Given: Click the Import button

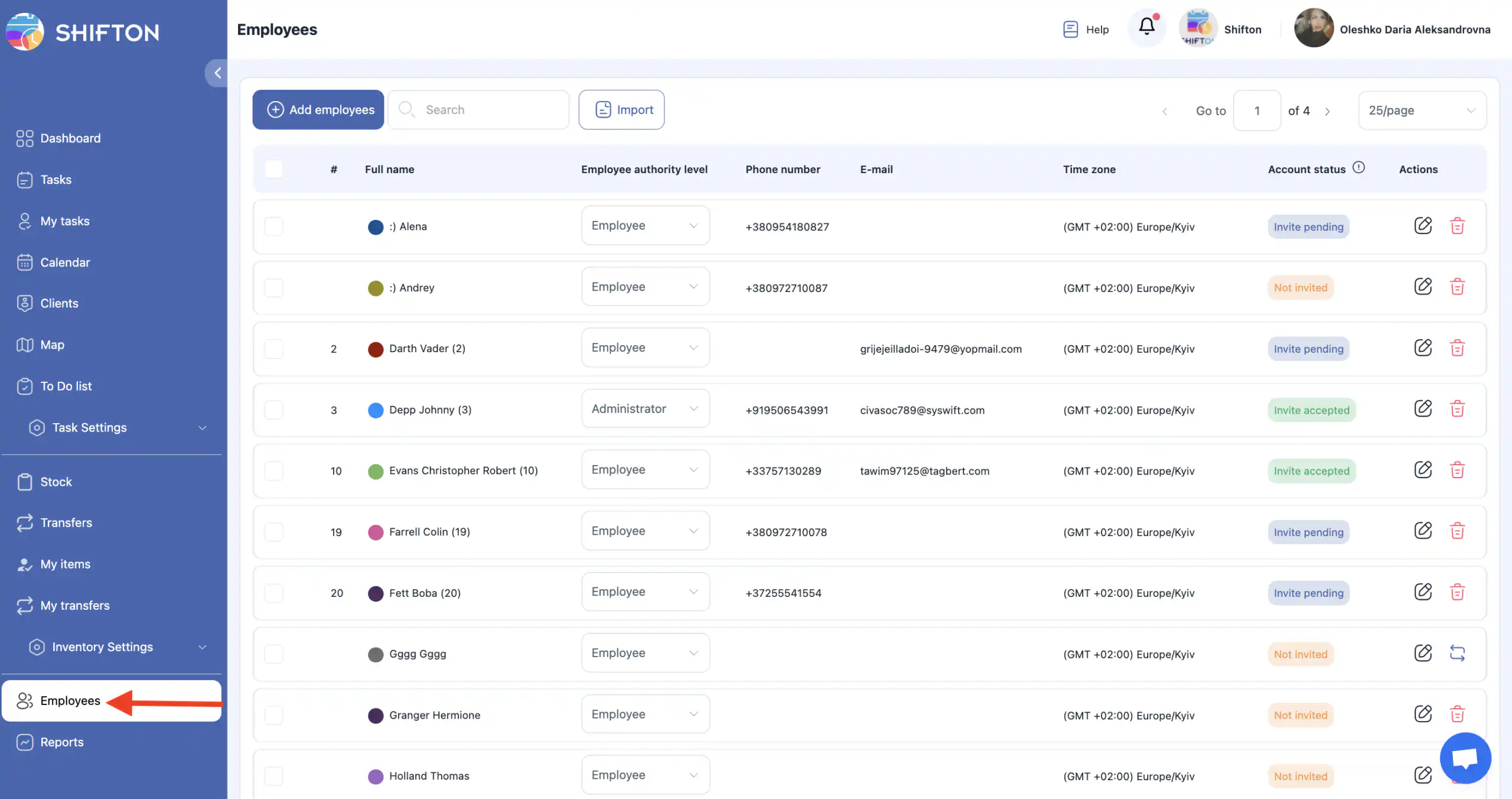Looking at the screenshot, I should pyautogui.click(x=621, y=110).
